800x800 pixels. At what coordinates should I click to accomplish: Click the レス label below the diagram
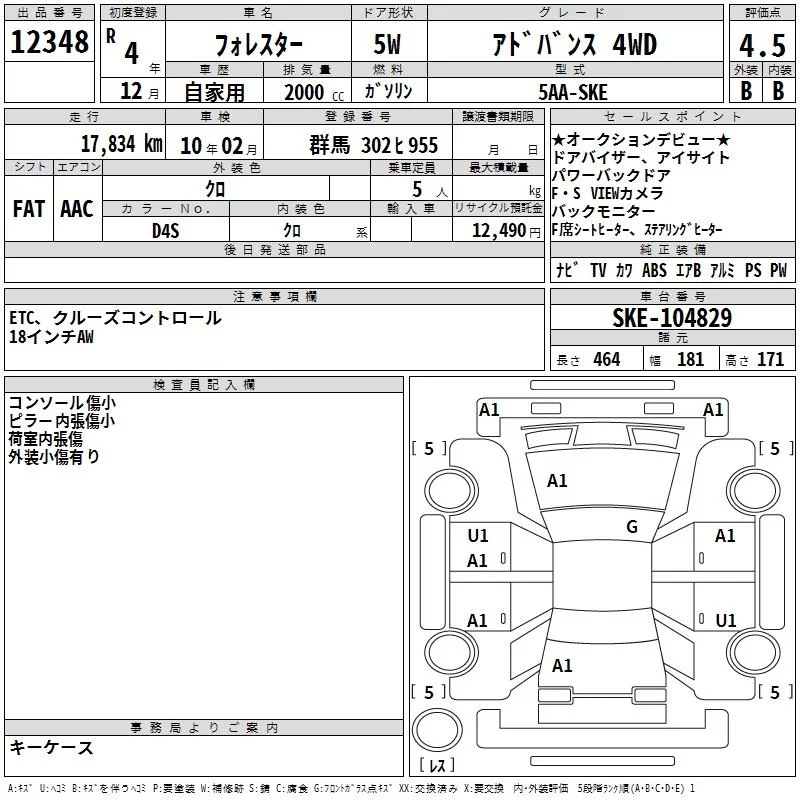pyautogui.click(x=436, y=767)
